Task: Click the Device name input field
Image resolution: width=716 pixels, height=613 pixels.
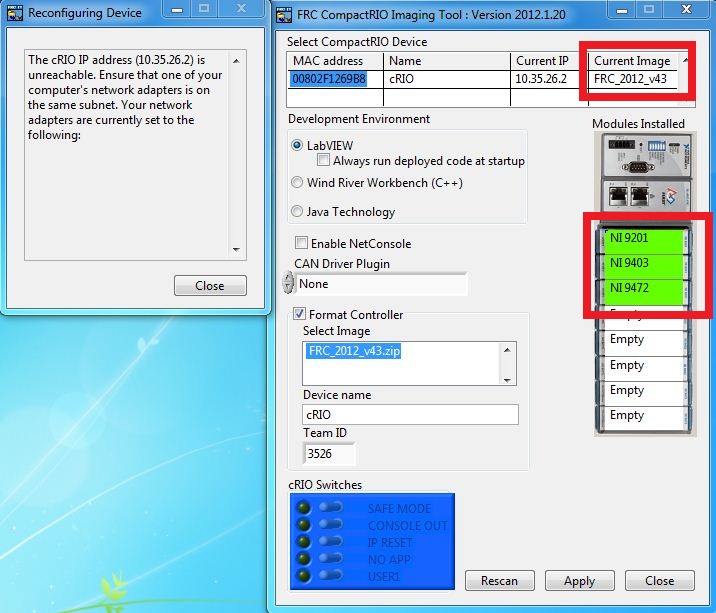Action: [x=410, y=415]
